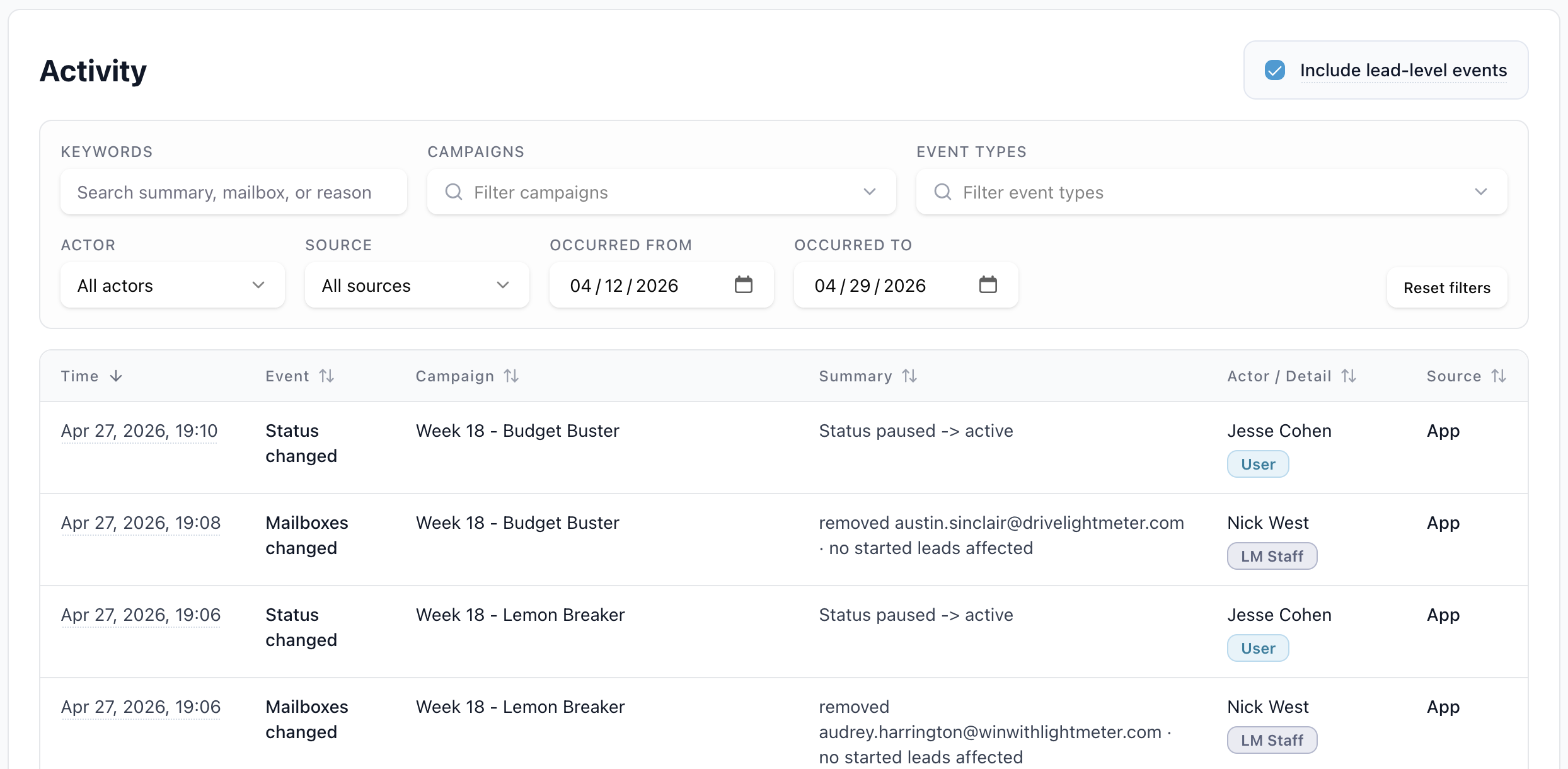Click the keywords search input field
Screen dimensions: 1568x769
234,192
